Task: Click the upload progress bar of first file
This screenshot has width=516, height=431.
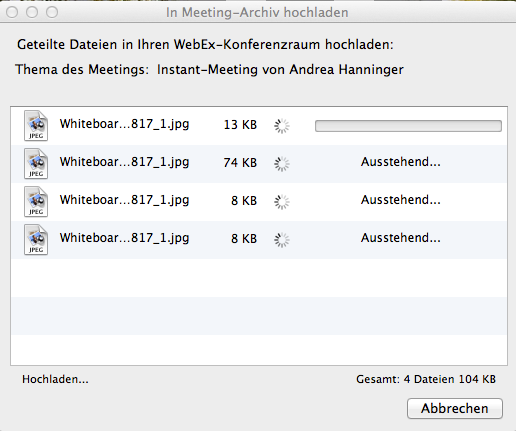Action: coord(408,126)
